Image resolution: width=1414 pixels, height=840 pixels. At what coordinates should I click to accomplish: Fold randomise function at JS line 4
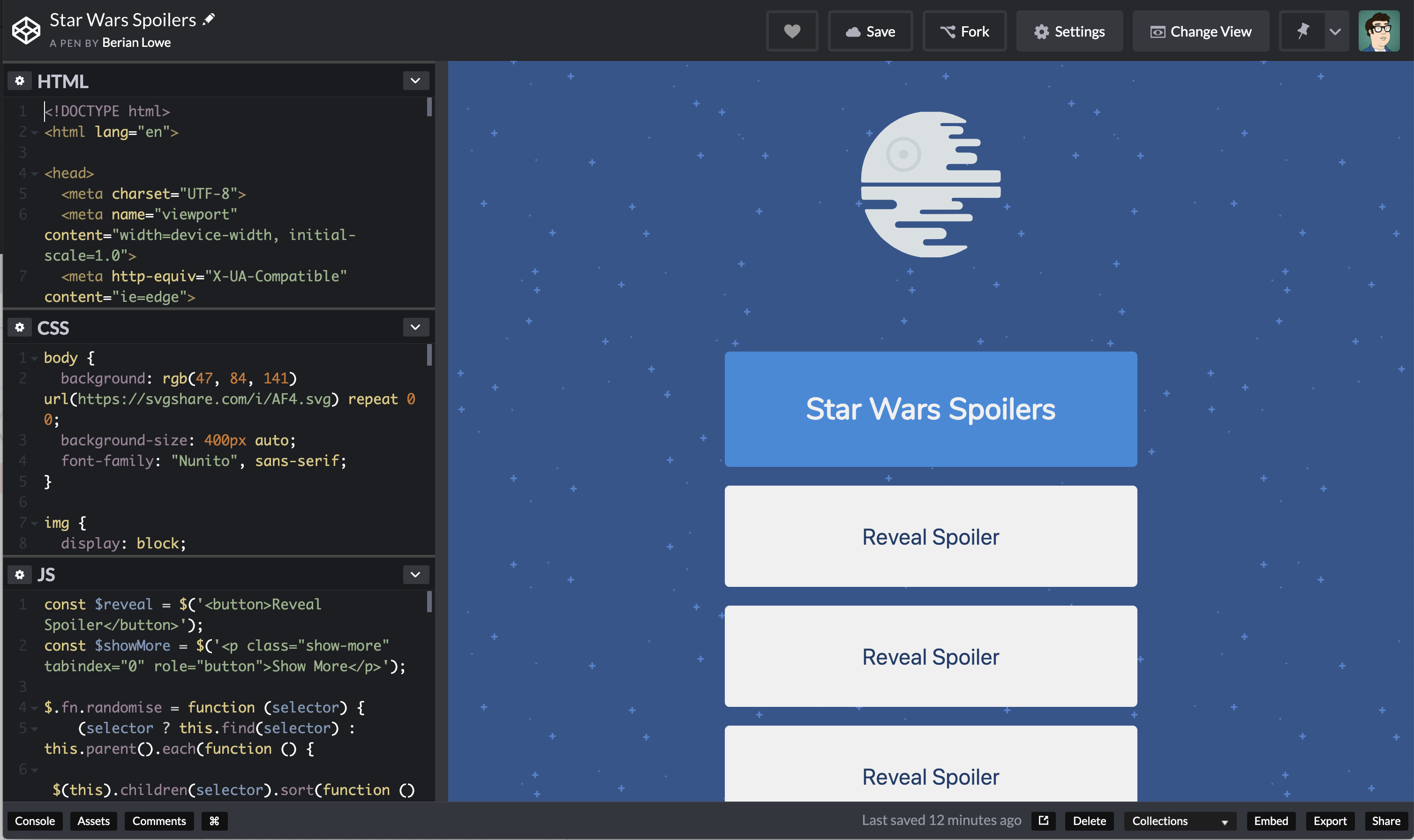tap(35, 708)
